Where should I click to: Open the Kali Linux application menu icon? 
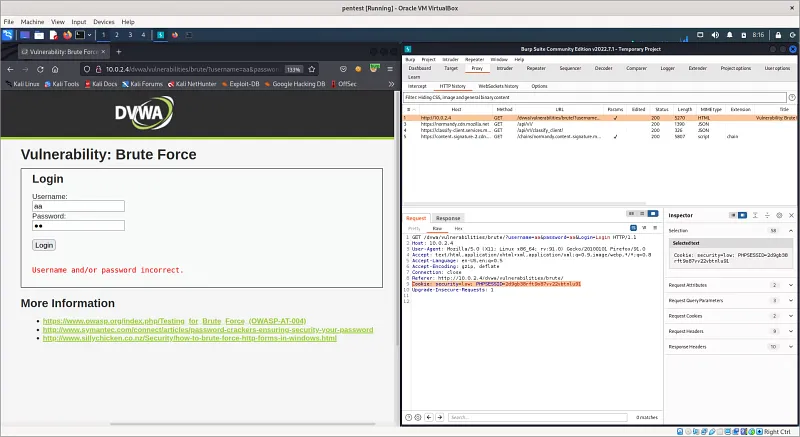tap(7, 35)
